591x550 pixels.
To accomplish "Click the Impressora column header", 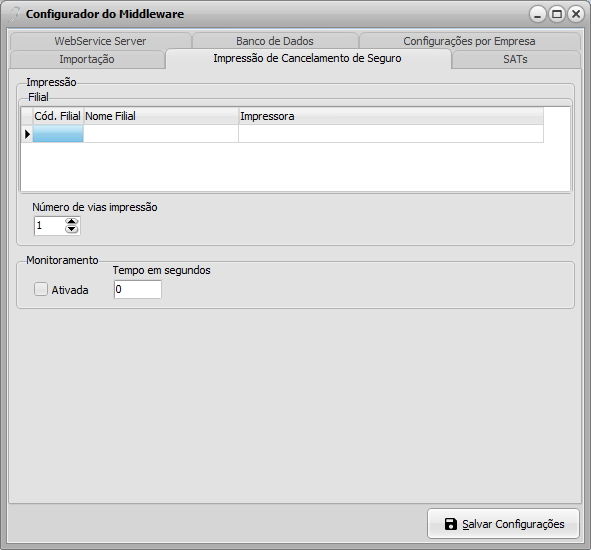I will (391, 116).
